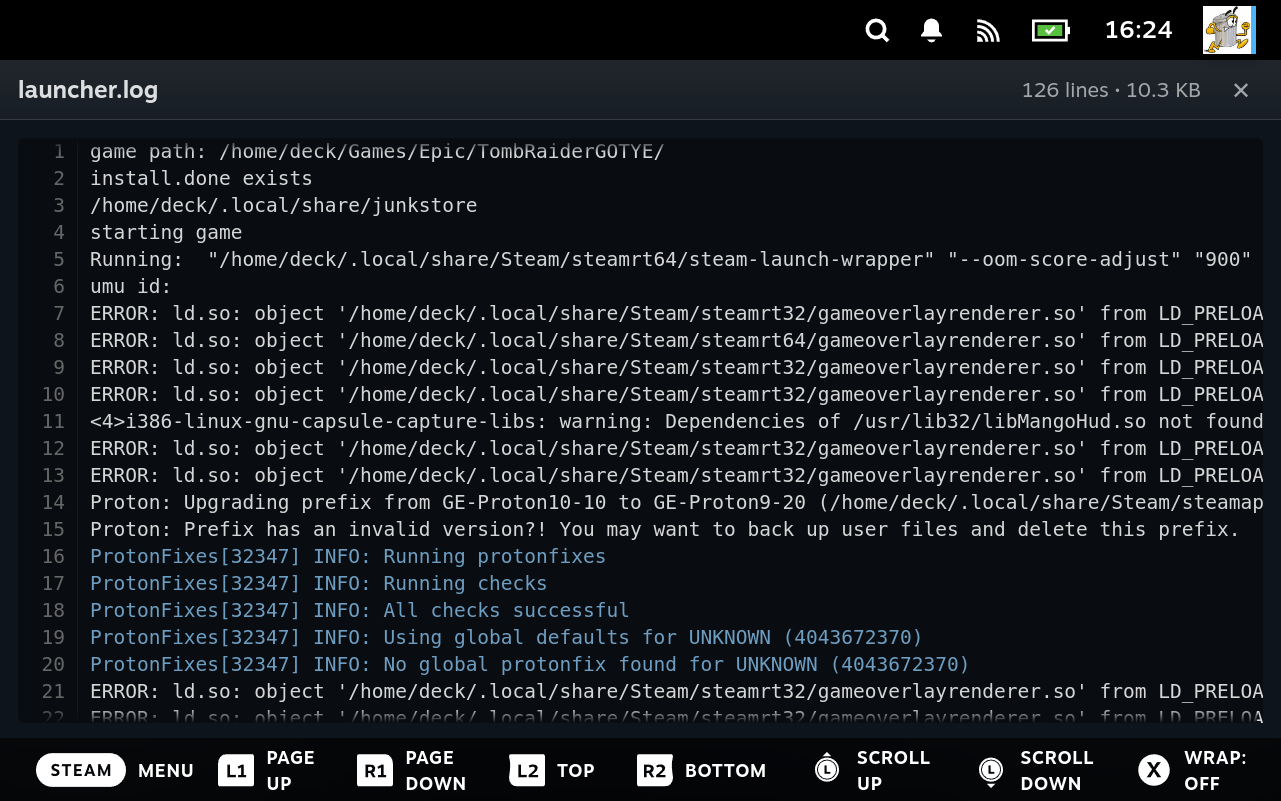The height and width of the screenshot is (801, 1281).
Task: Click line number 10
Action: pos(53,394)
